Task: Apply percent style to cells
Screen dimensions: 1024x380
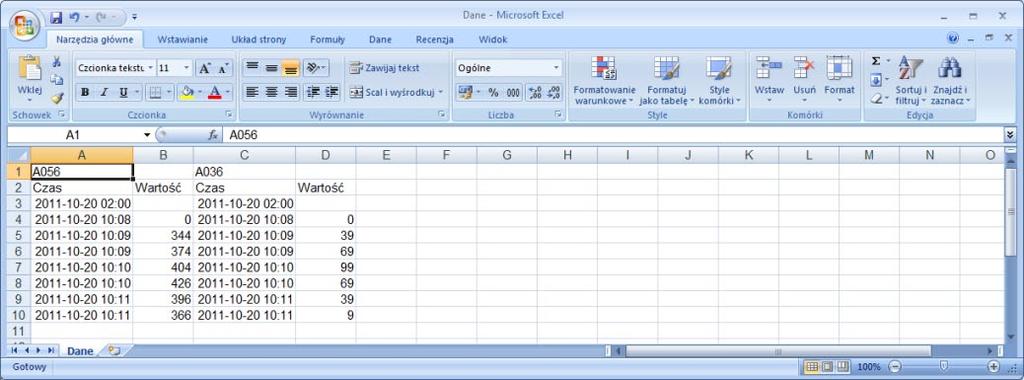Action: [494, 93]
